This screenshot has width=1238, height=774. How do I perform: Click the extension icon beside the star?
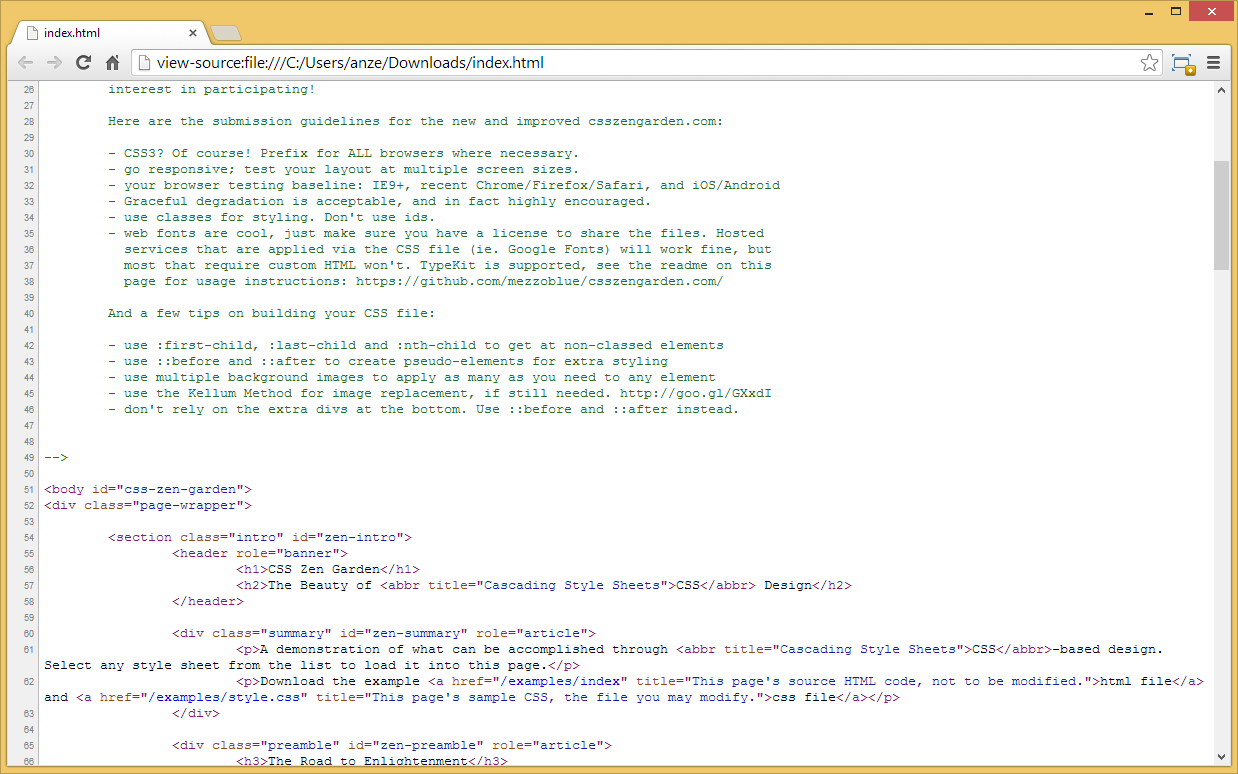pyautogui.click(x=1183, y=63)
